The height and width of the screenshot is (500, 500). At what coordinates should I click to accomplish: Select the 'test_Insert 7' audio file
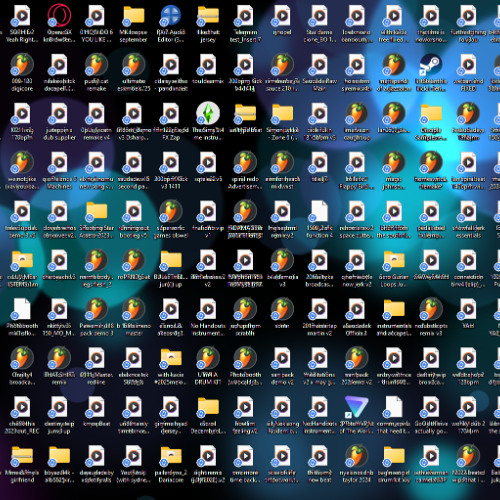(x=245, y=15)
